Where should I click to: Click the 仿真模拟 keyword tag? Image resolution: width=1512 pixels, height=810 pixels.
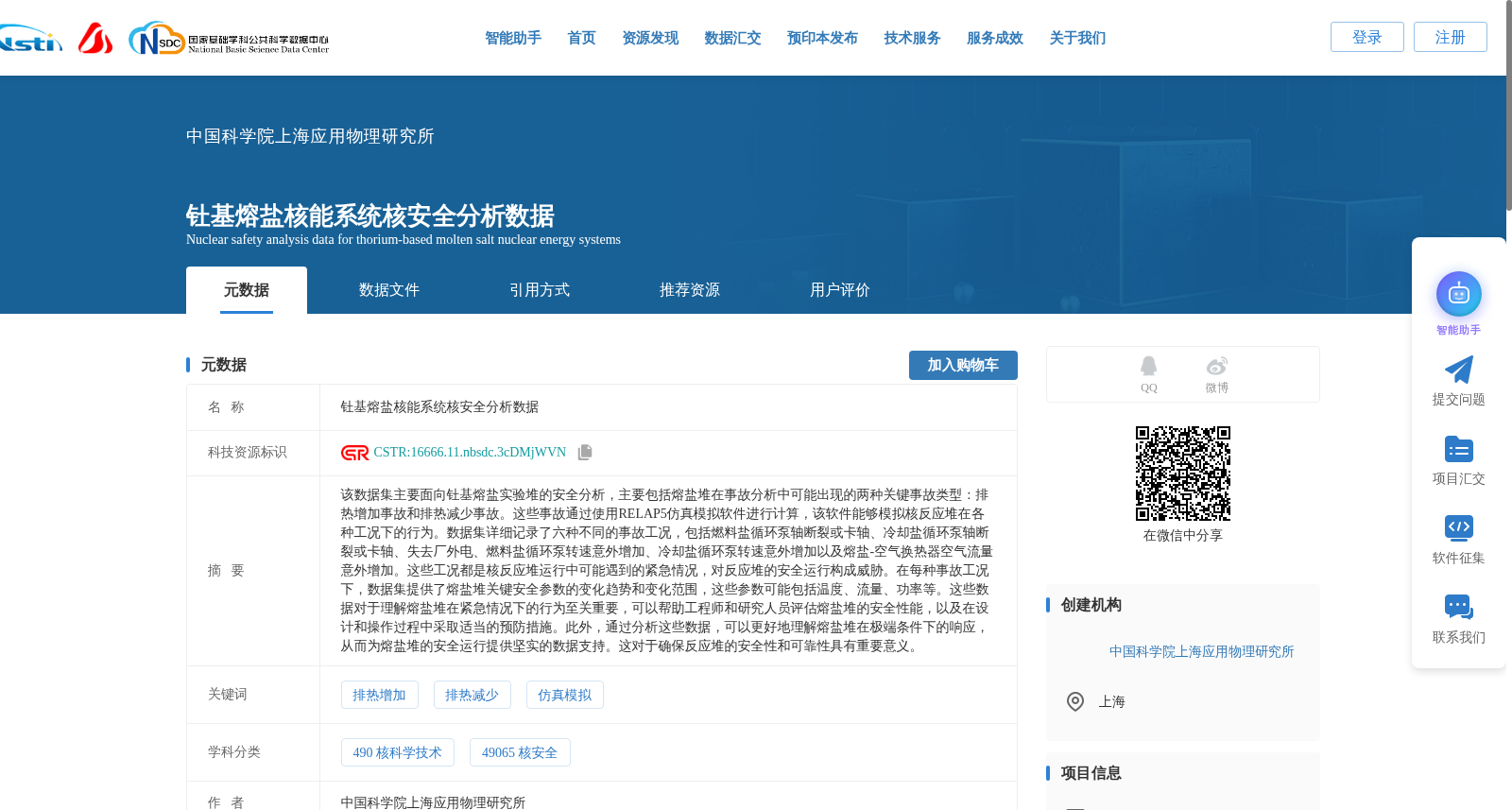click(x=564, y=695)
